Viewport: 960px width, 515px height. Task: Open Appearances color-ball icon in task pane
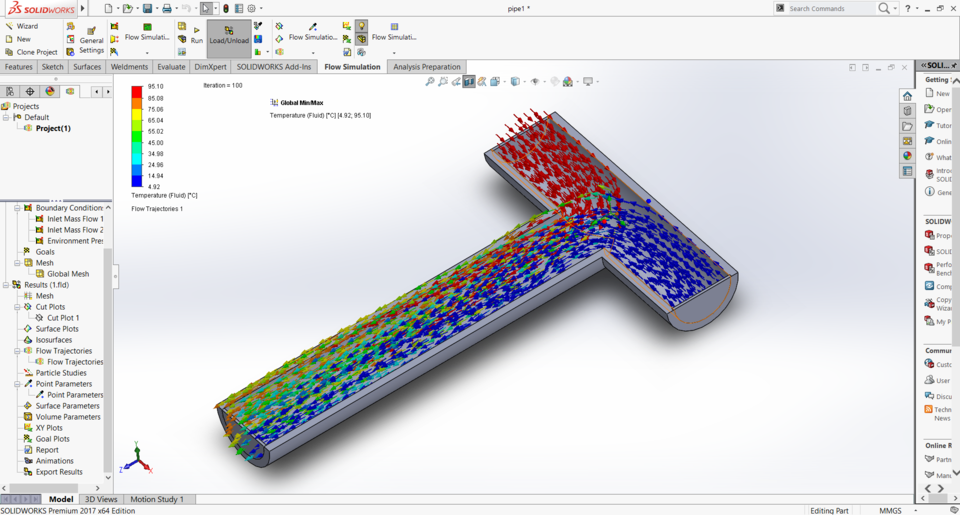(907, 156)
